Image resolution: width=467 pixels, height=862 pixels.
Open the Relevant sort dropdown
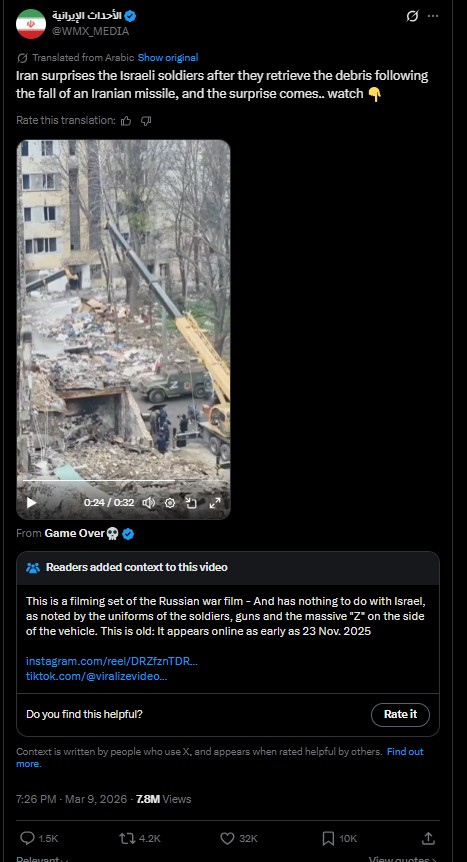coord(42,859)
